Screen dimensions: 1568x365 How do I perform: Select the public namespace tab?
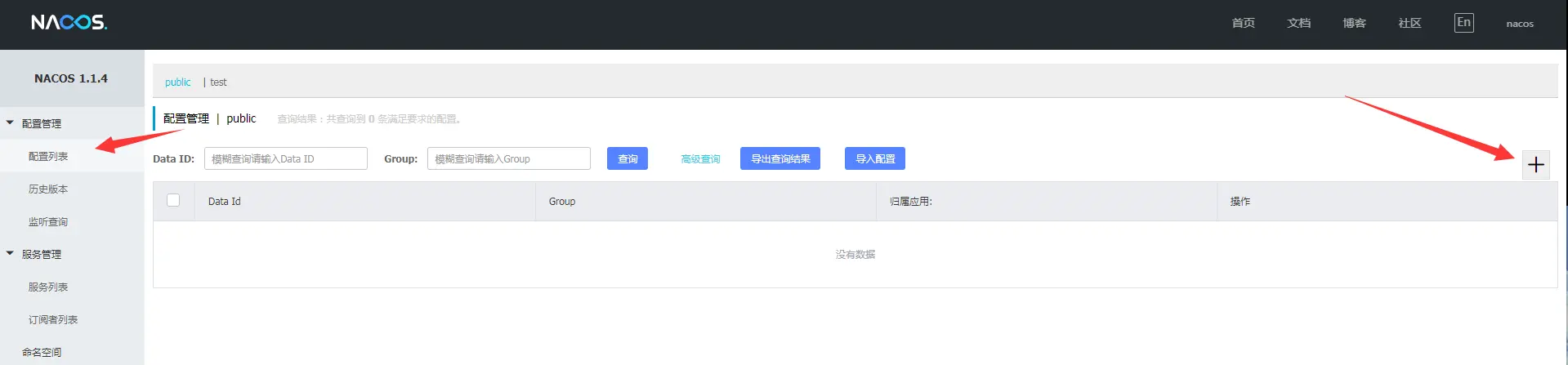pyautogui.click(x=177, y=82)
